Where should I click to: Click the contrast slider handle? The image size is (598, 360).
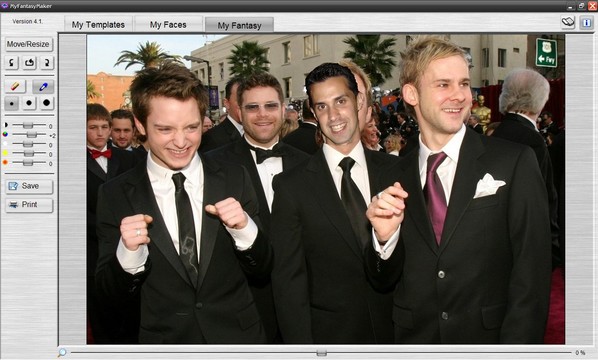pyautogui.click(x=28, y=125)
